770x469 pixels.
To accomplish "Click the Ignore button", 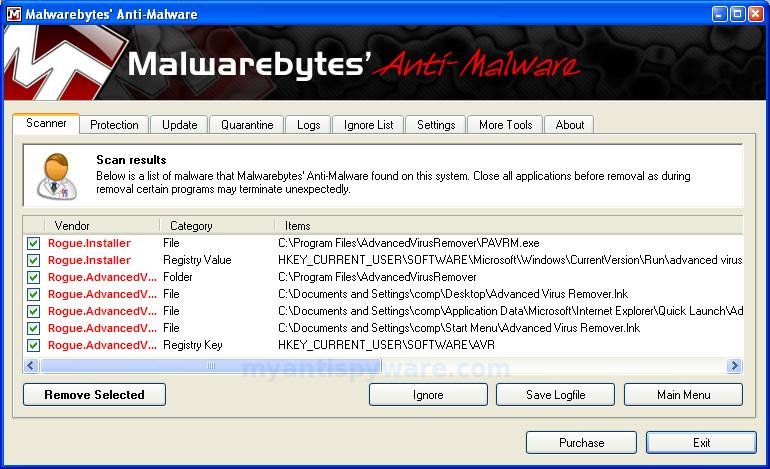I will [428, 395].
